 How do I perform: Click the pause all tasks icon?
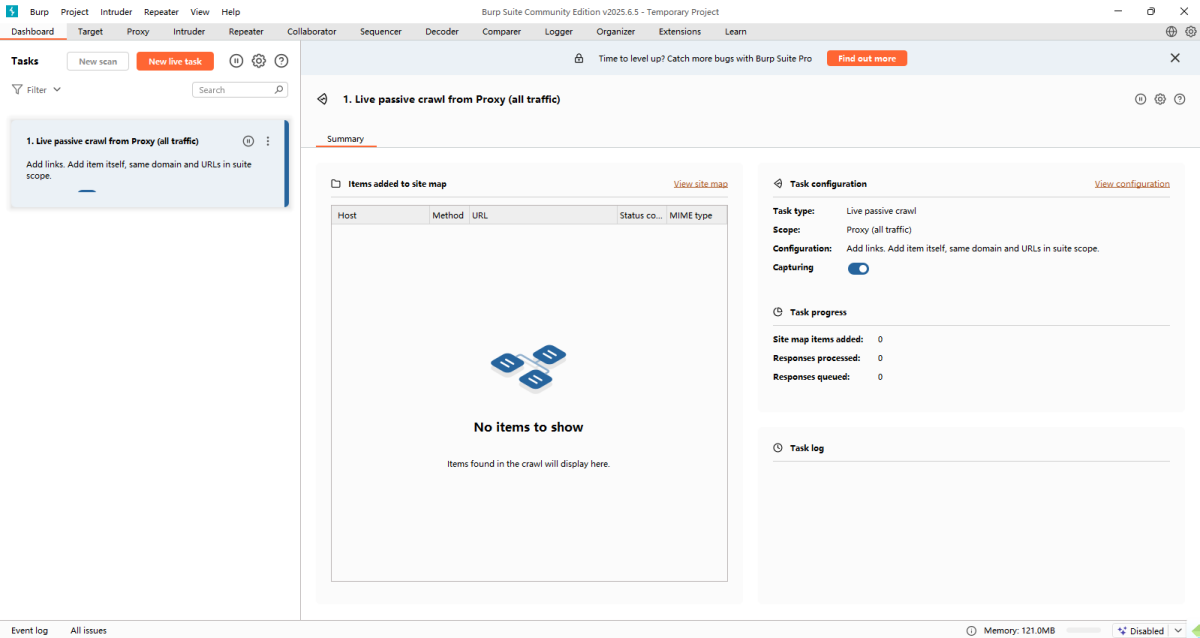pyautogui.click(x=236, y=60)
